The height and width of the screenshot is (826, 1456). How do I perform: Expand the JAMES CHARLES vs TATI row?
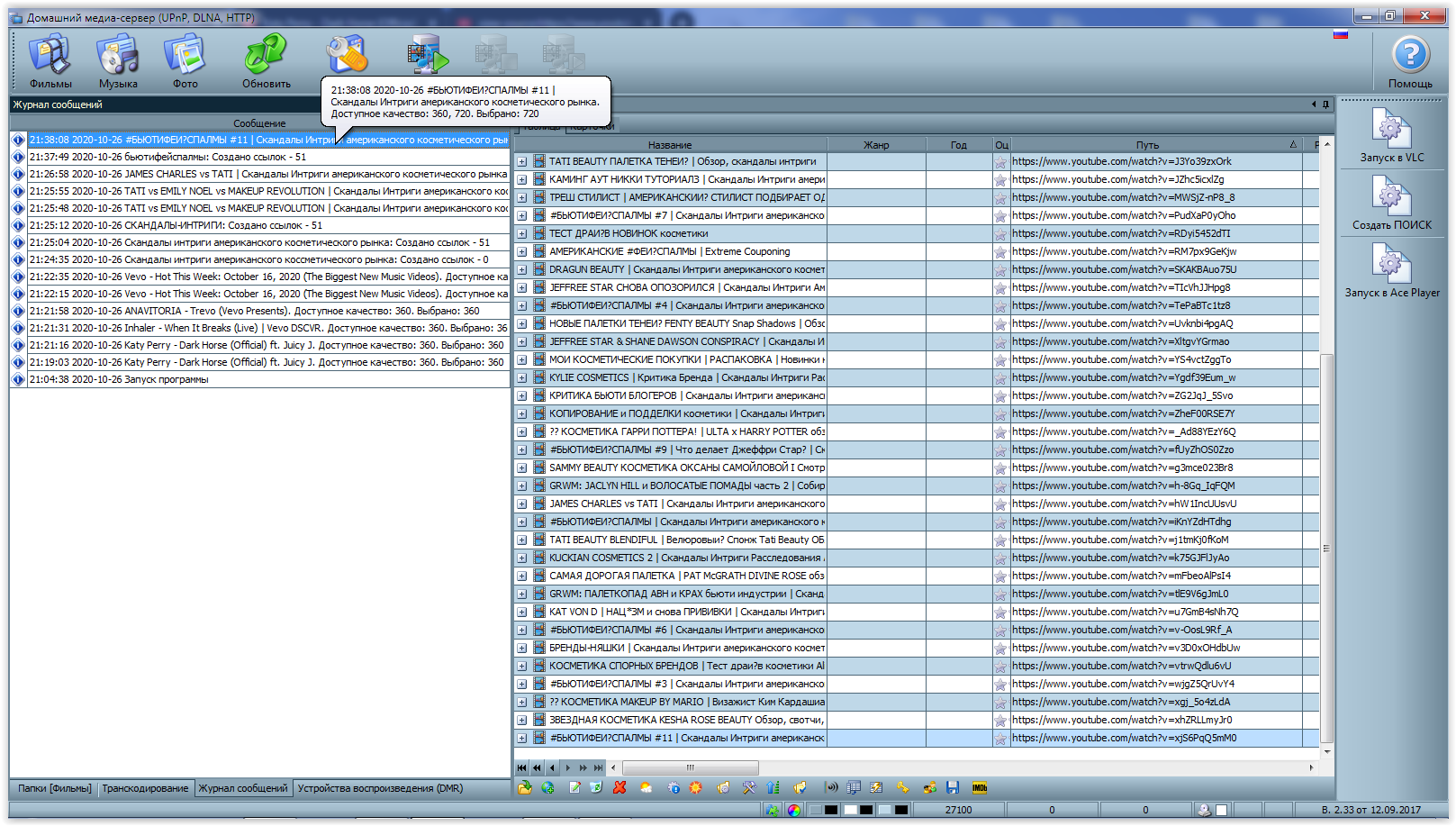point(521,504)
